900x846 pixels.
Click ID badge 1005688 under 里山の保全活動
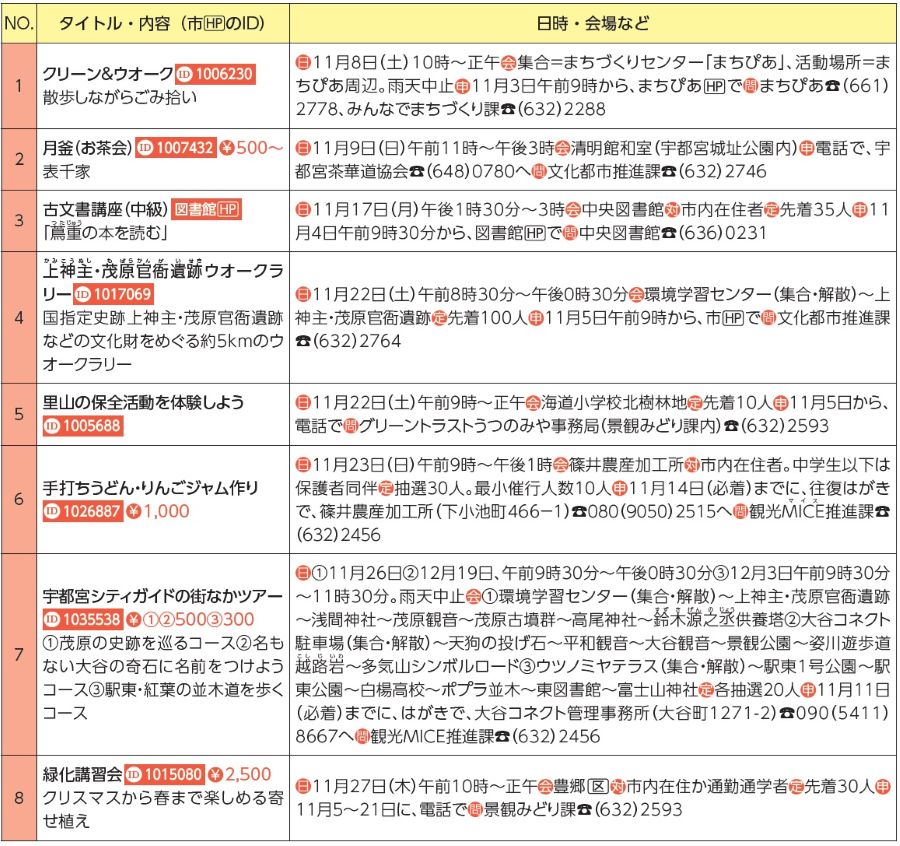[x=82, y=425]
